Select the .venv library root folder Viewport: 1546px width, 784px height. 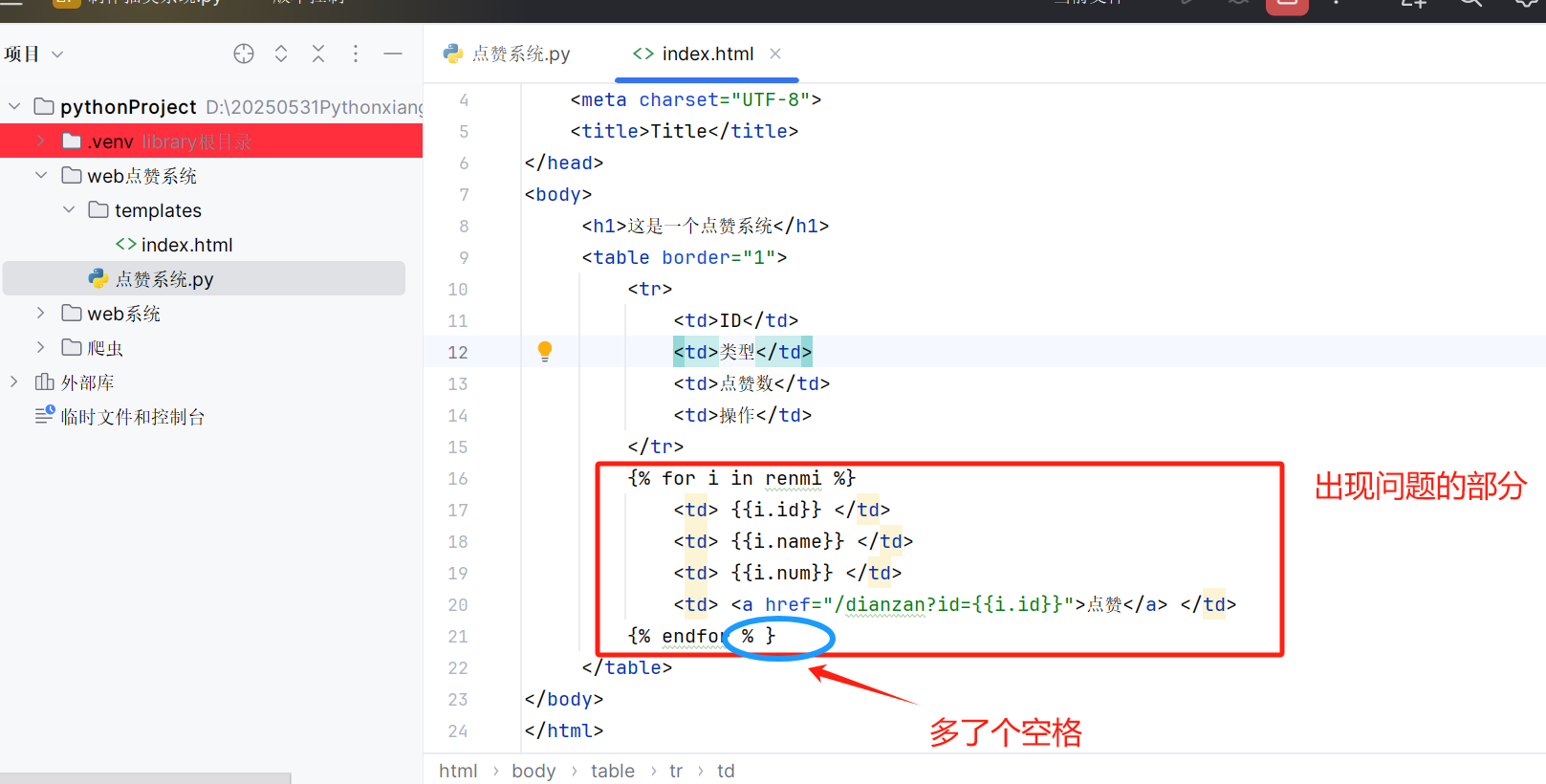pos(211,142)
